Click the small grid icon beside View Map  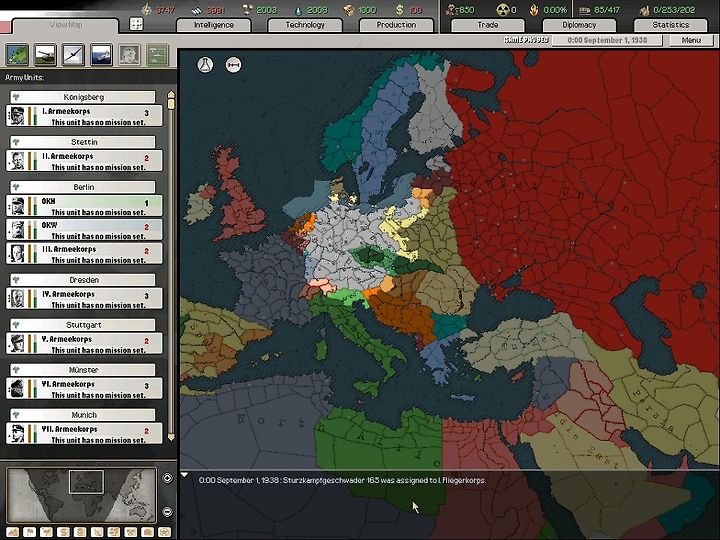(136, 24)
